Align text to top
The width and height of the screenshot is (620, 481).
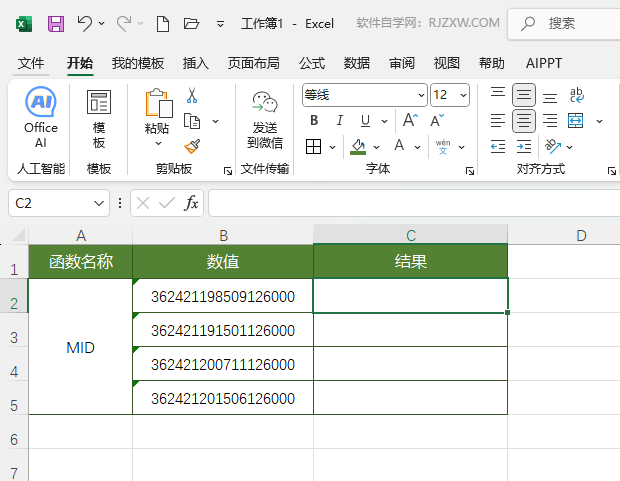pyautogui.click(x=498, y=95)
